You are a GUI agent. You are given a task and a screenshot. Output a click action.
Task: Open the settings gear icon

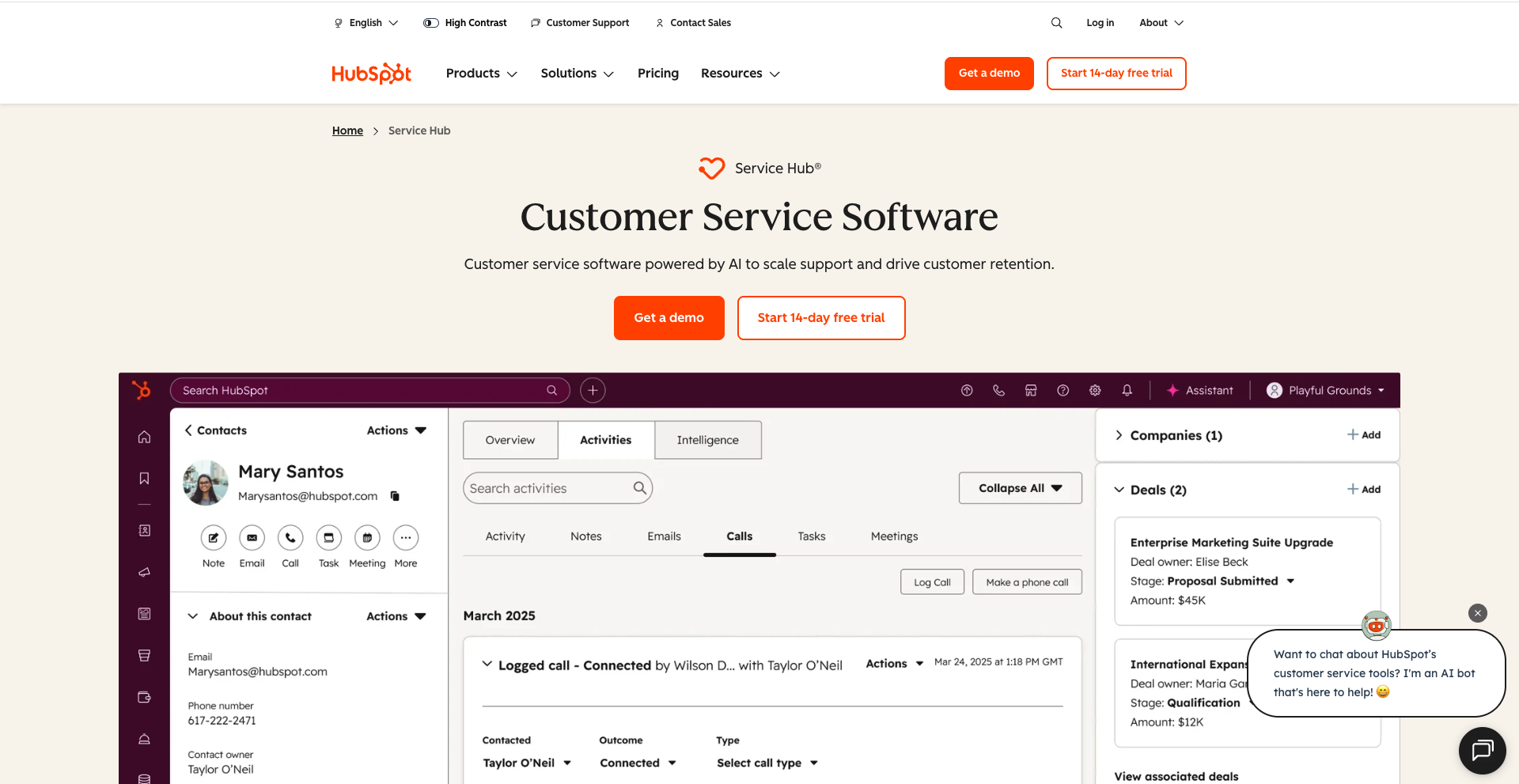(x=1095, y=390)
